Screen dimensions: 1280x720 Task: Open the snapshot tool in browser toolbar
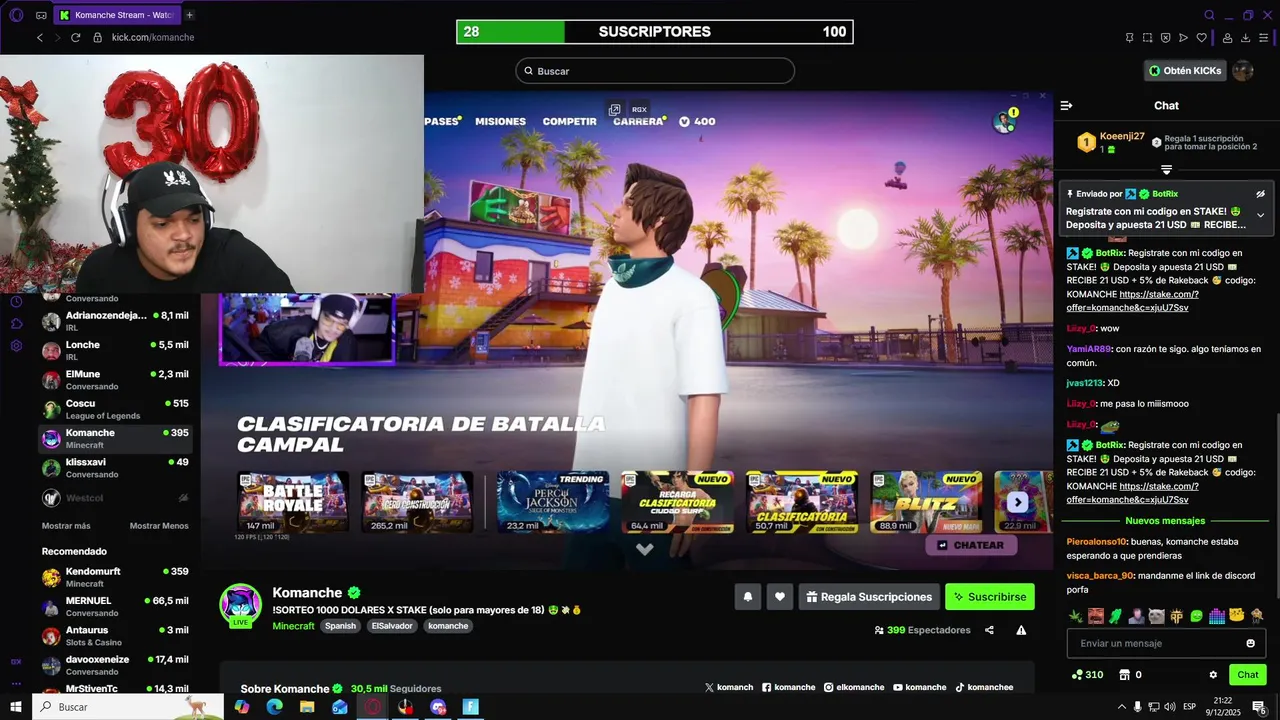coord(1147,38)
